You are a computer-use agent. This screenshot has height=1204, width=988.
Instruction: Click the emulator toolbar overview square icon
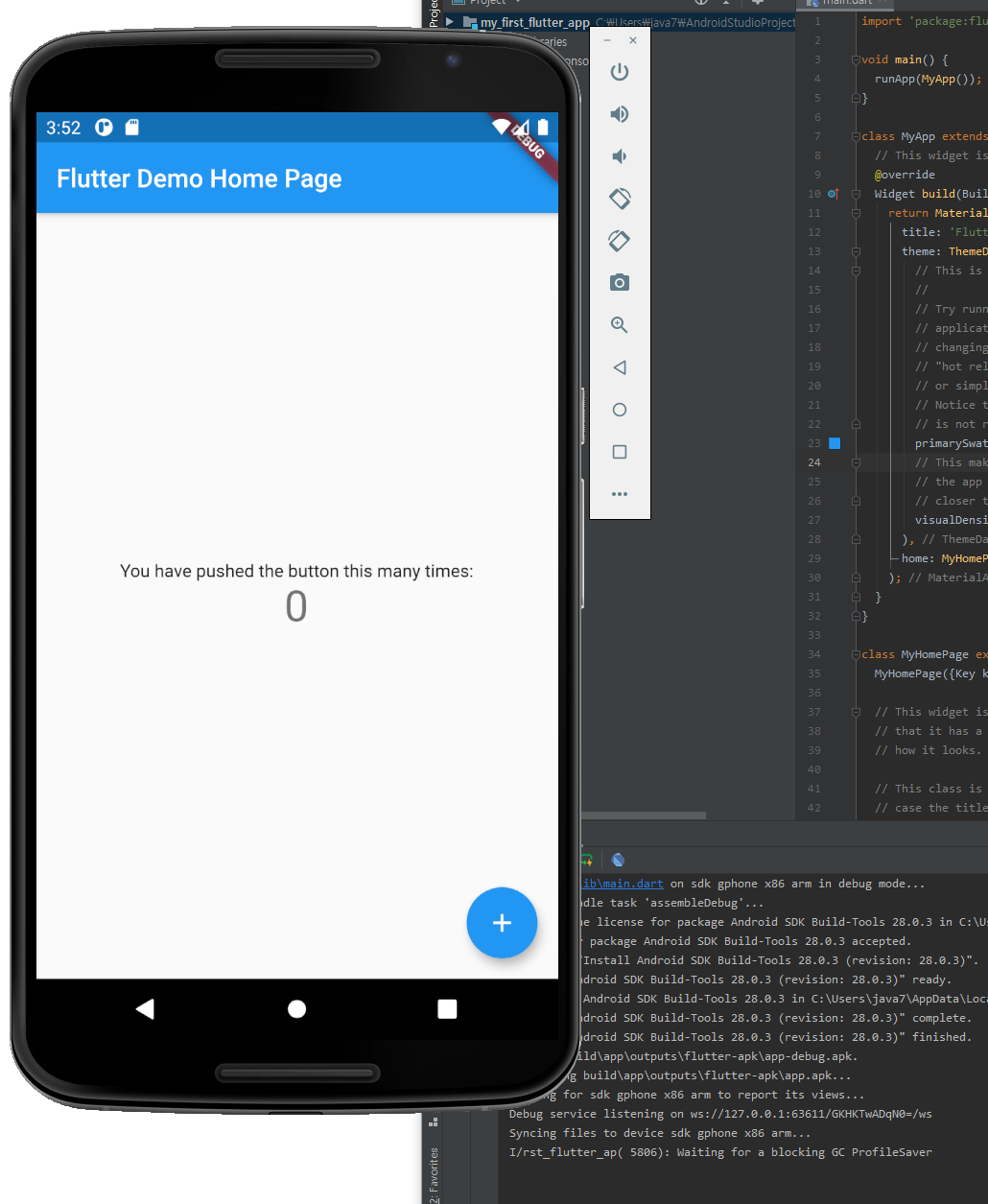coord(620,452)
